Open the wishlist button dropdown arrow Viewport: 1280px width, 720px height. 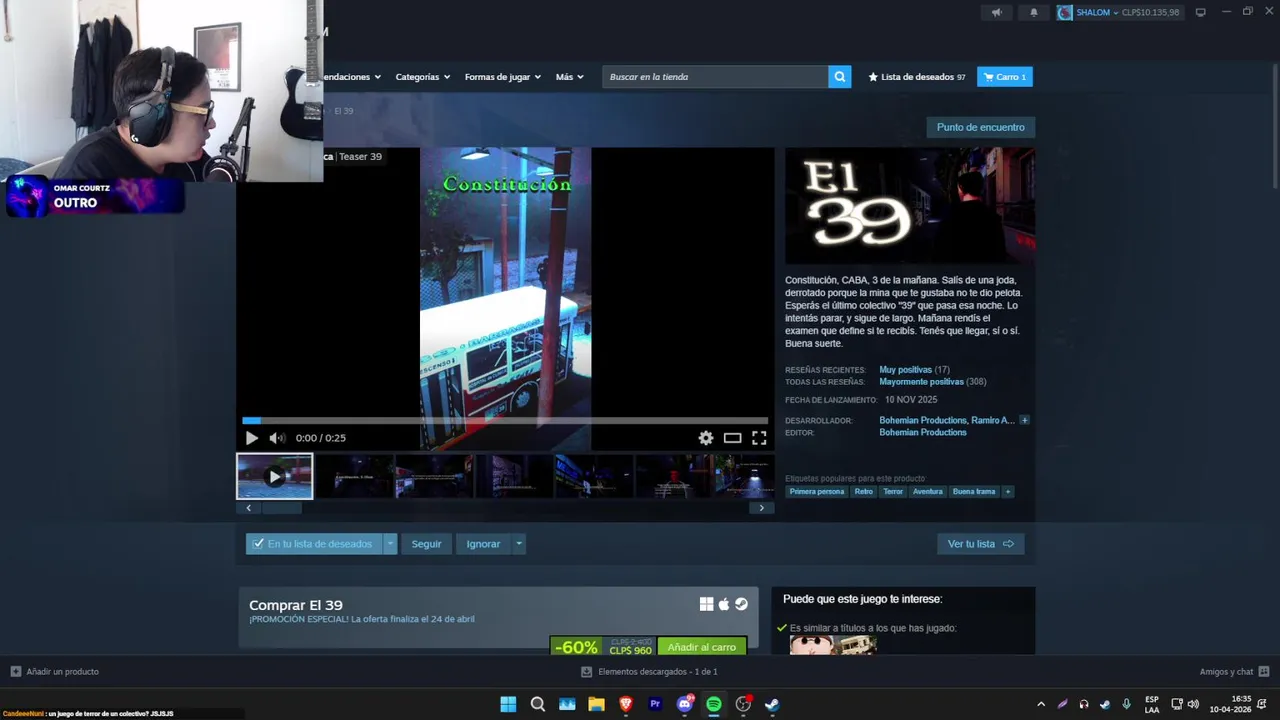coord(390,544)
